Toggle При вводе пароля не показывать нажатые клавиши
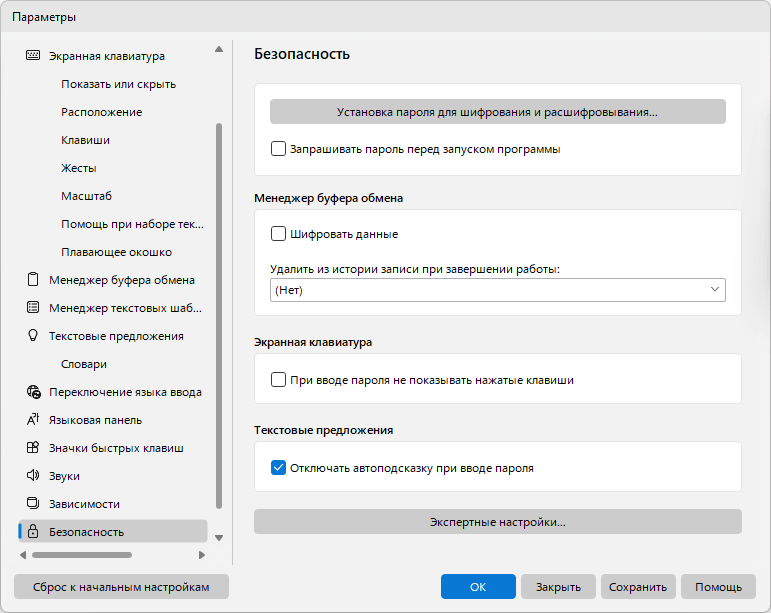The height and width of the screenshot is (613, 771). pyautogui.click(x=278, y=379)
